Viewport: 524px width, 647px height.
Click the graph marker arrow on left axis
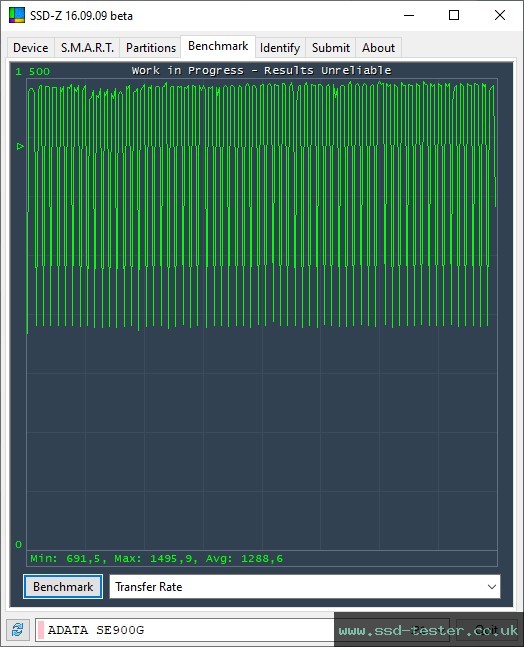pos(20,146)
